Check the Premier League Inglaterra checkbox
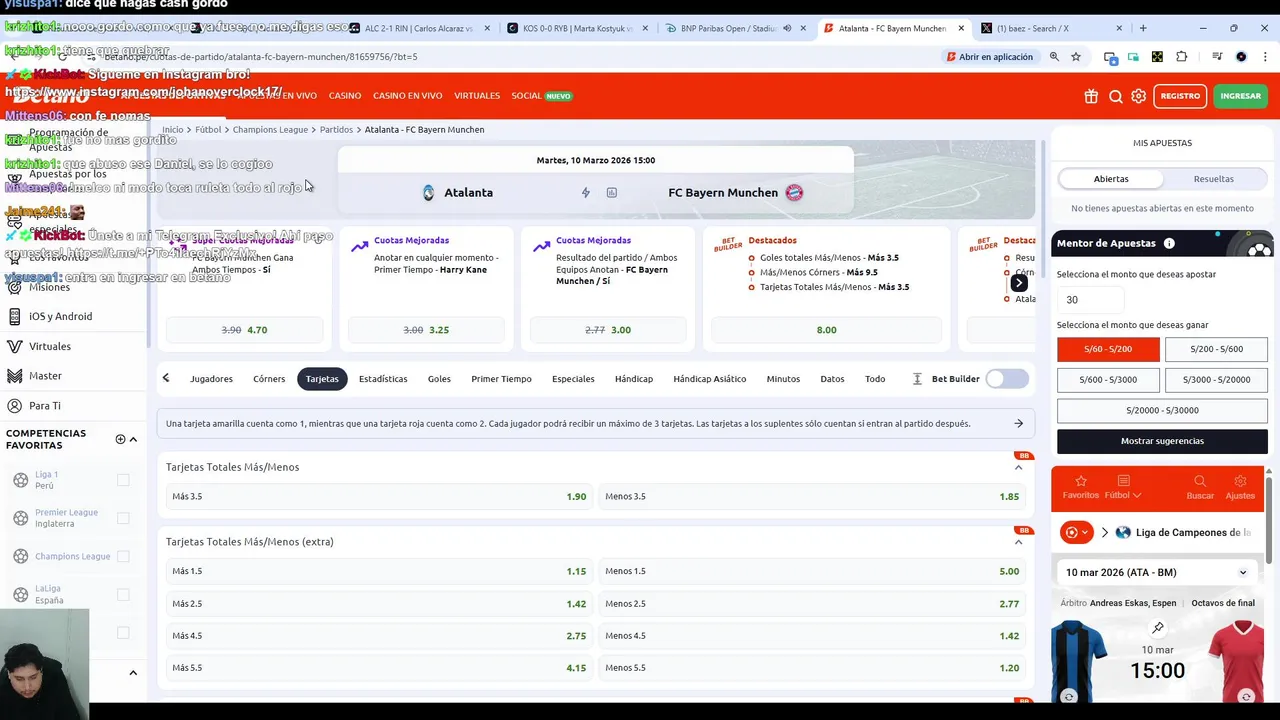Screen dimensions: 1280x720 [x=123, y=518]
